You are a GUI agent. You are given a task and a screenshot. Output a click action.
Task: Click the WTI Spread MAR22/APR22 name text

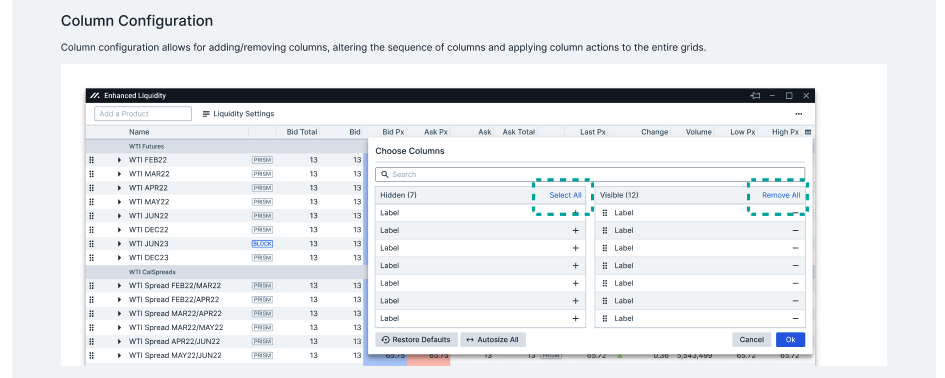[x=175, y=313]
